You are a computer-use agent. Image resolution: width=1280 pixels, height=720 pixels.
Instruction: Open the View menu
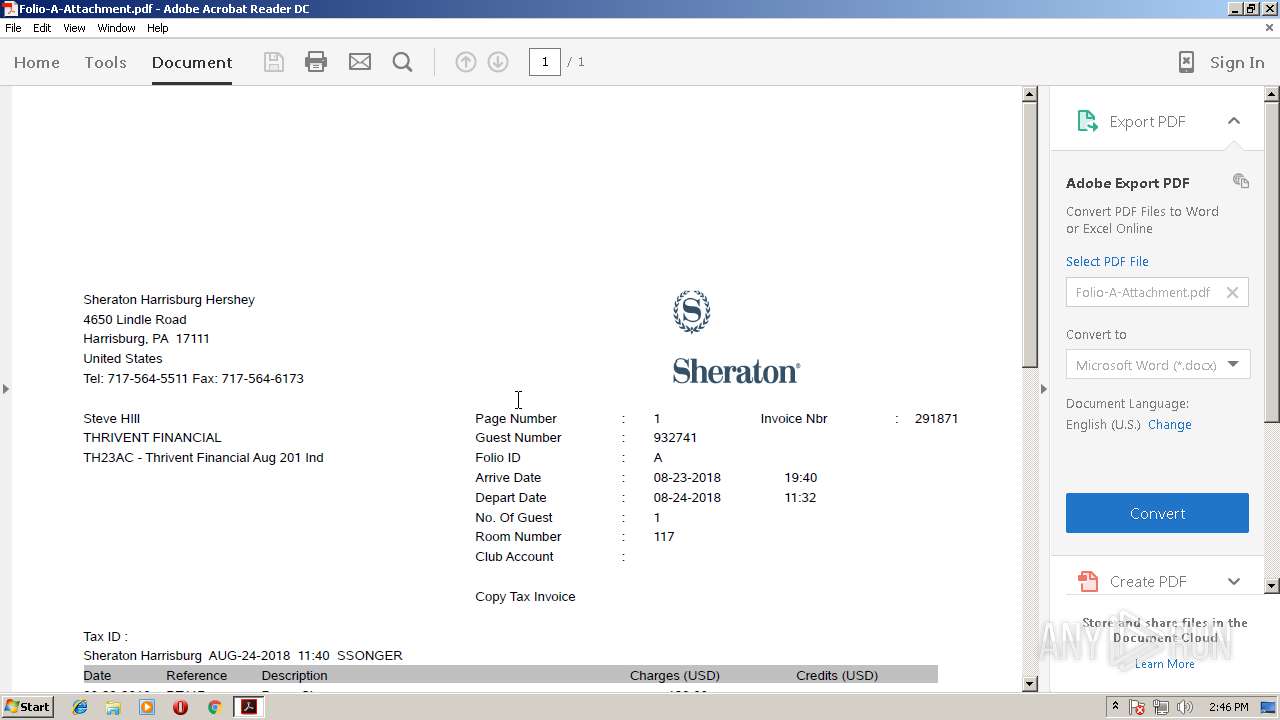[74, 28]
